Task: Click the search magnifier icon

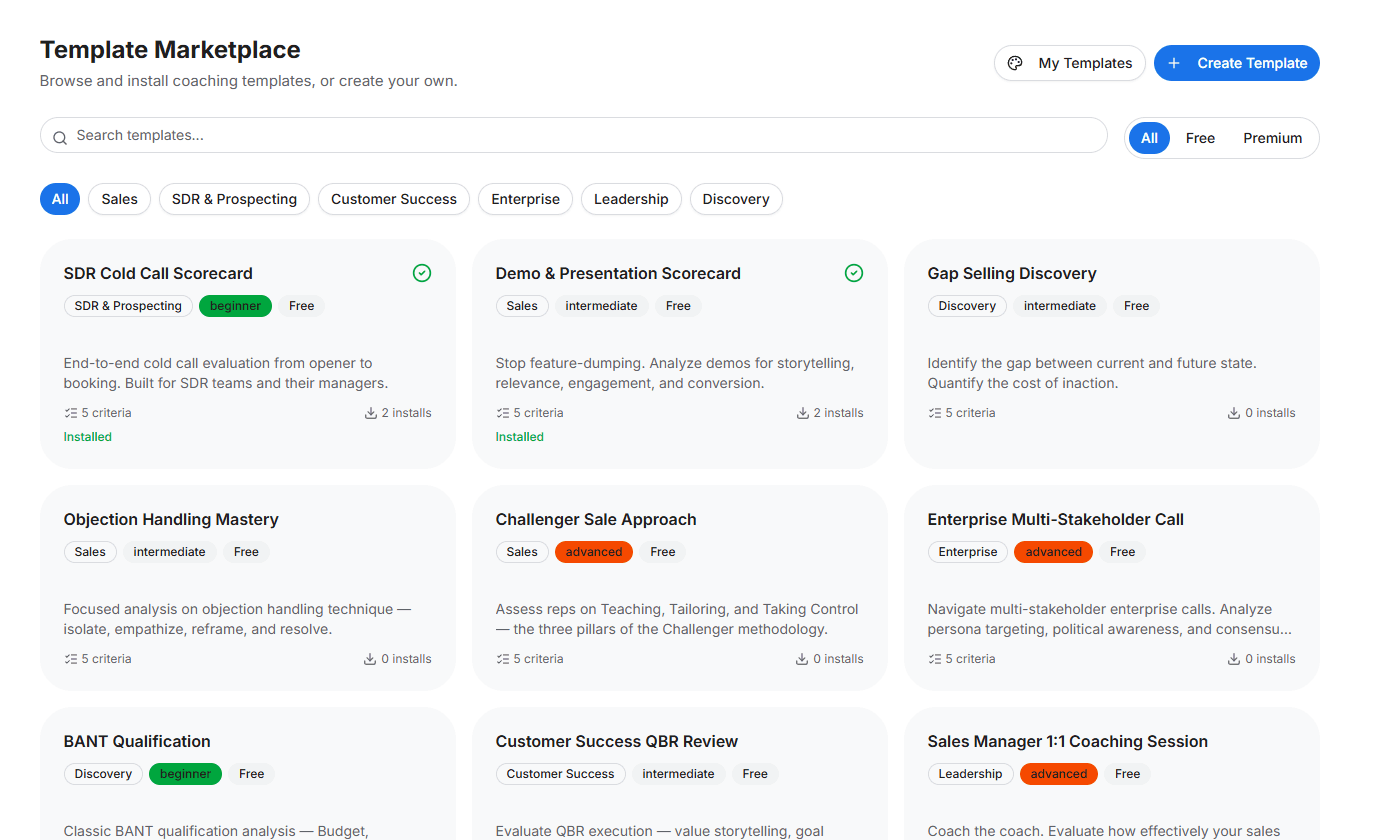Action: coord(60,137)
